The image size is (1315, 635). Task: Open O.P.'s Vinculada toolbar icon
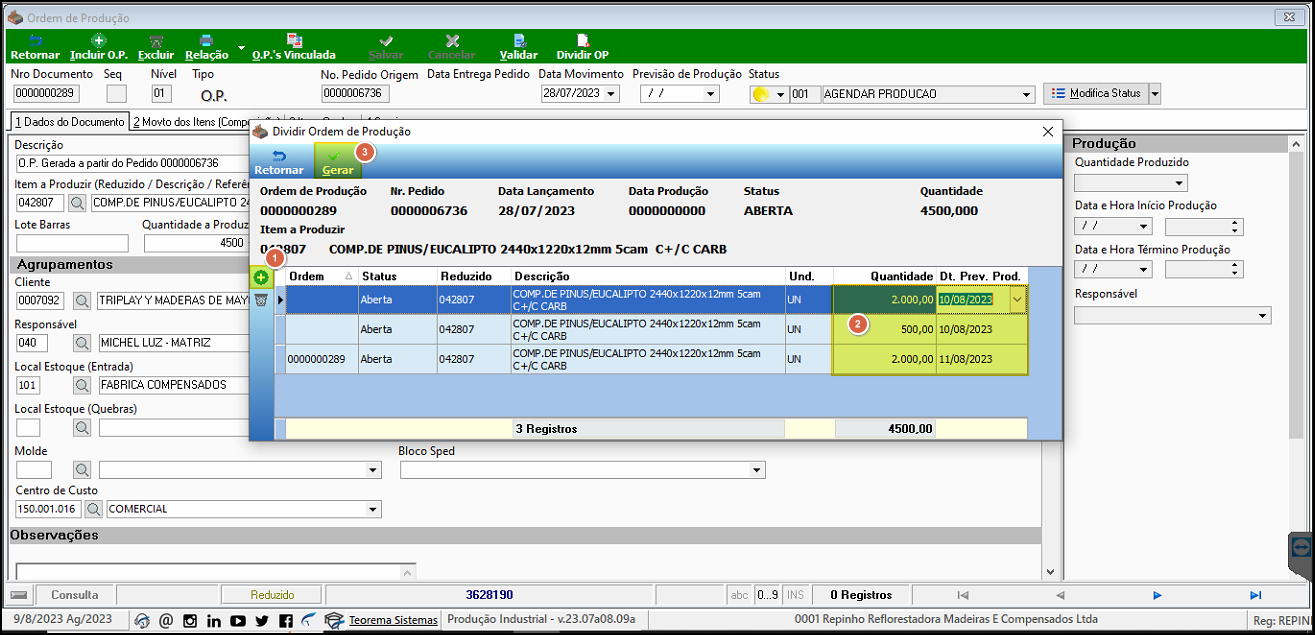point(294,47)
